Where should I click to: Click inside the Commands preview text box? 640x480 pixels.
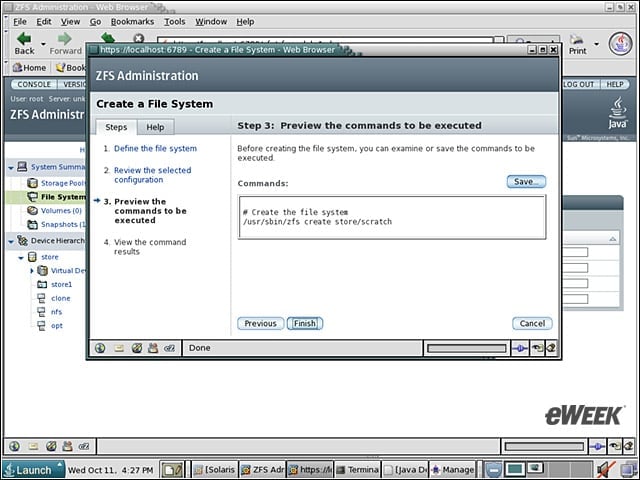click(392, 217)
